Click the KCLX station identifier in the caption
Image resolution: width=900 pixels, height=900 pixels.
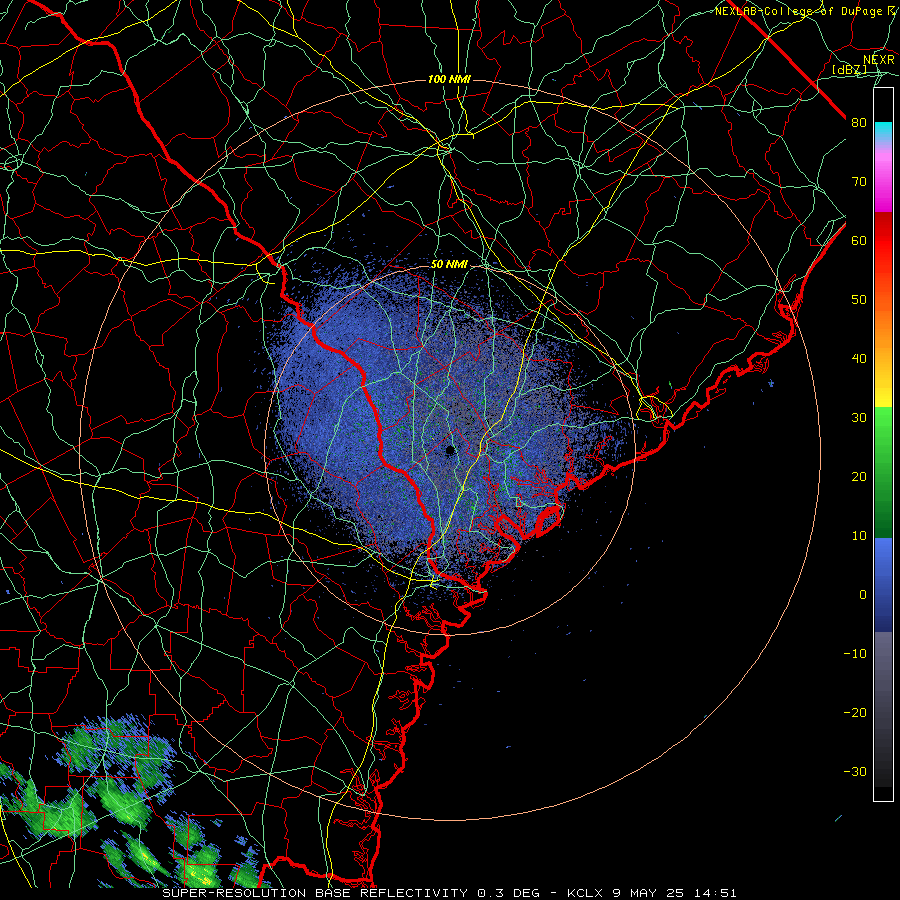tap(584, 893)
